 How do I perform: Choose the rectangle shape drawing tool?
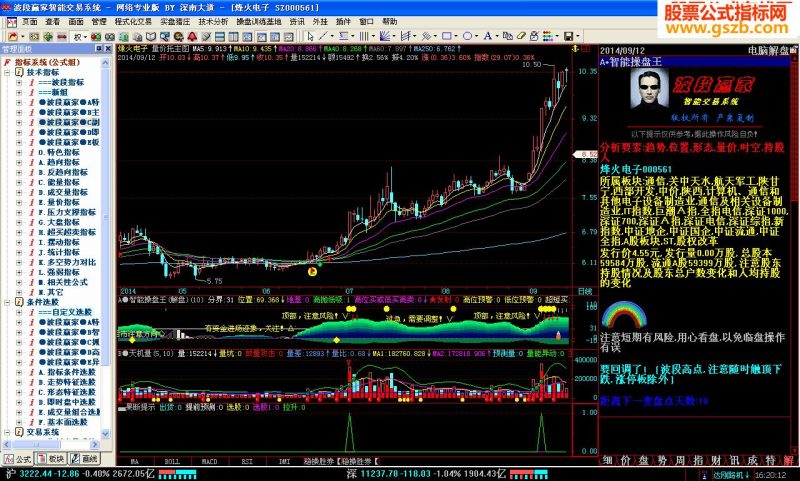[447, 36]
